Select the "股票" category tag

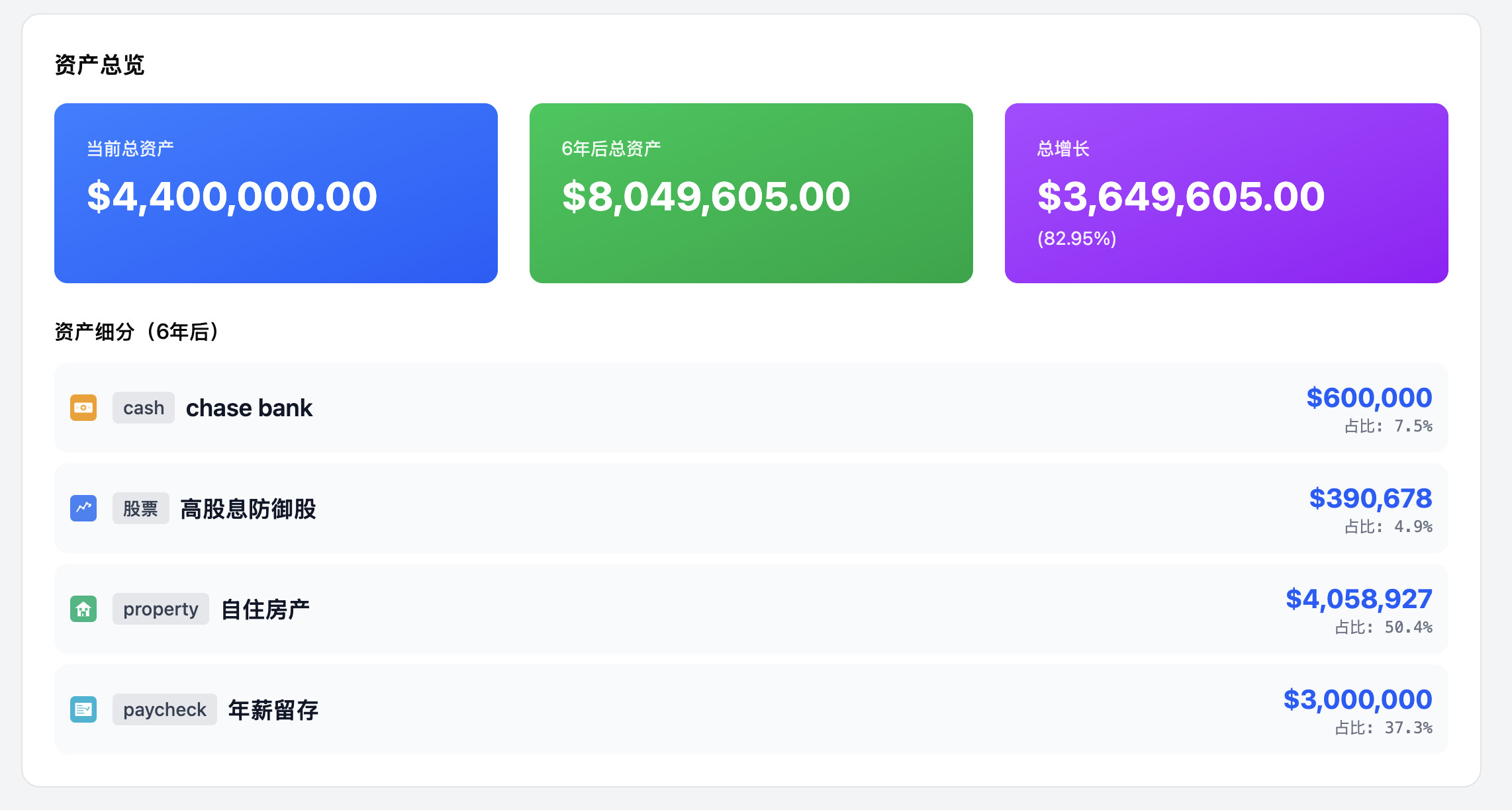pos(140,508)
